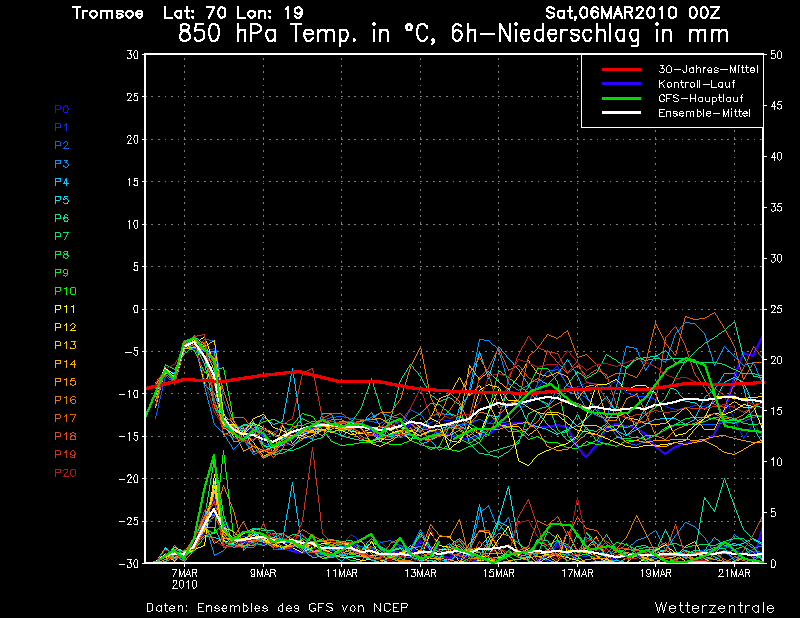800x618 pixels.
Task: Click the Wetterzentrale credit text
Action: 713,607
